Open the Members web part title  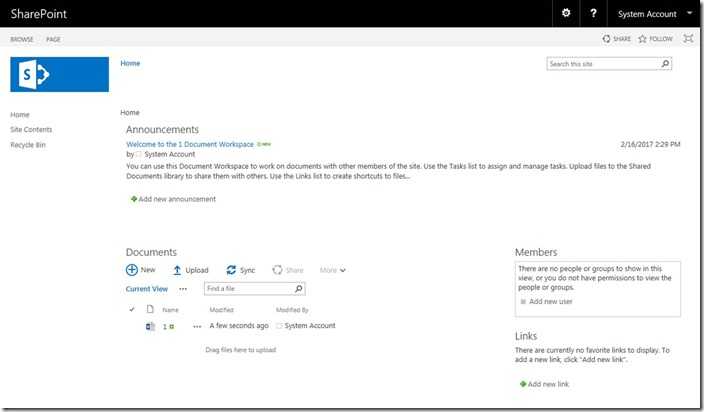[536, 252]
